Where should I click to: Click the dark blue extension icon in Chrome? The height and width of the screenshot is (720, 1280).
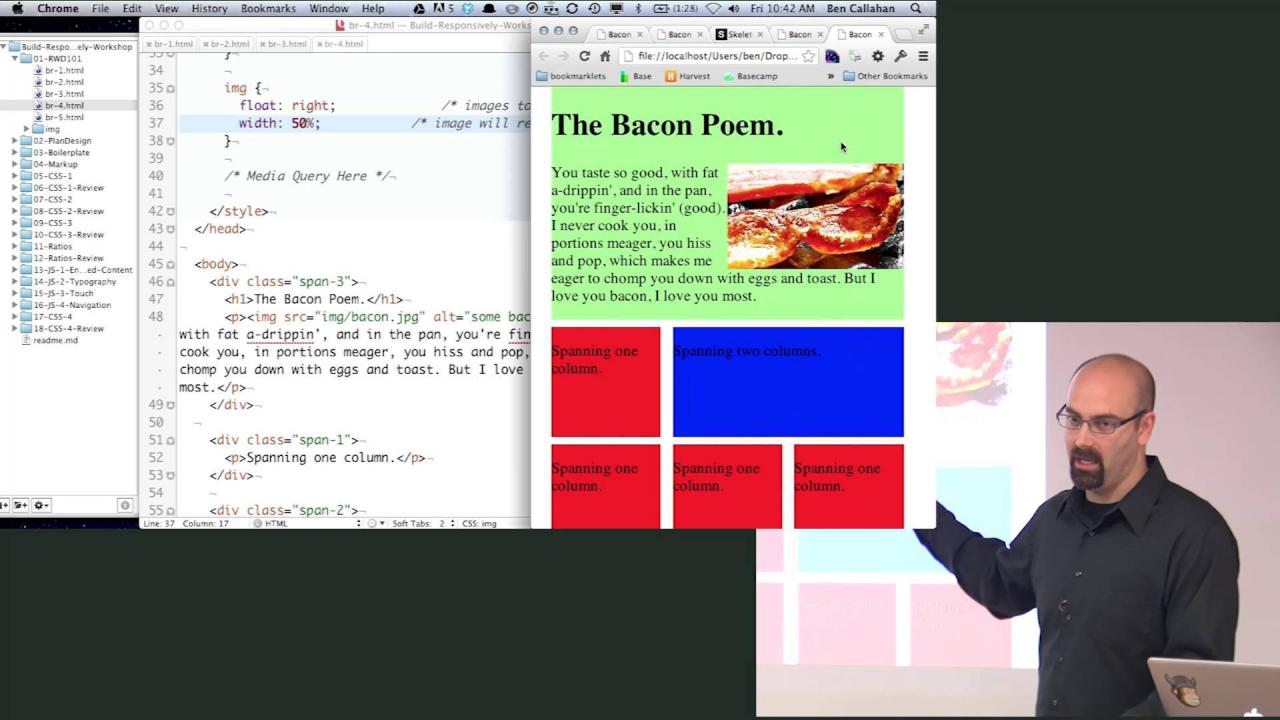click(x=832, y=56)
